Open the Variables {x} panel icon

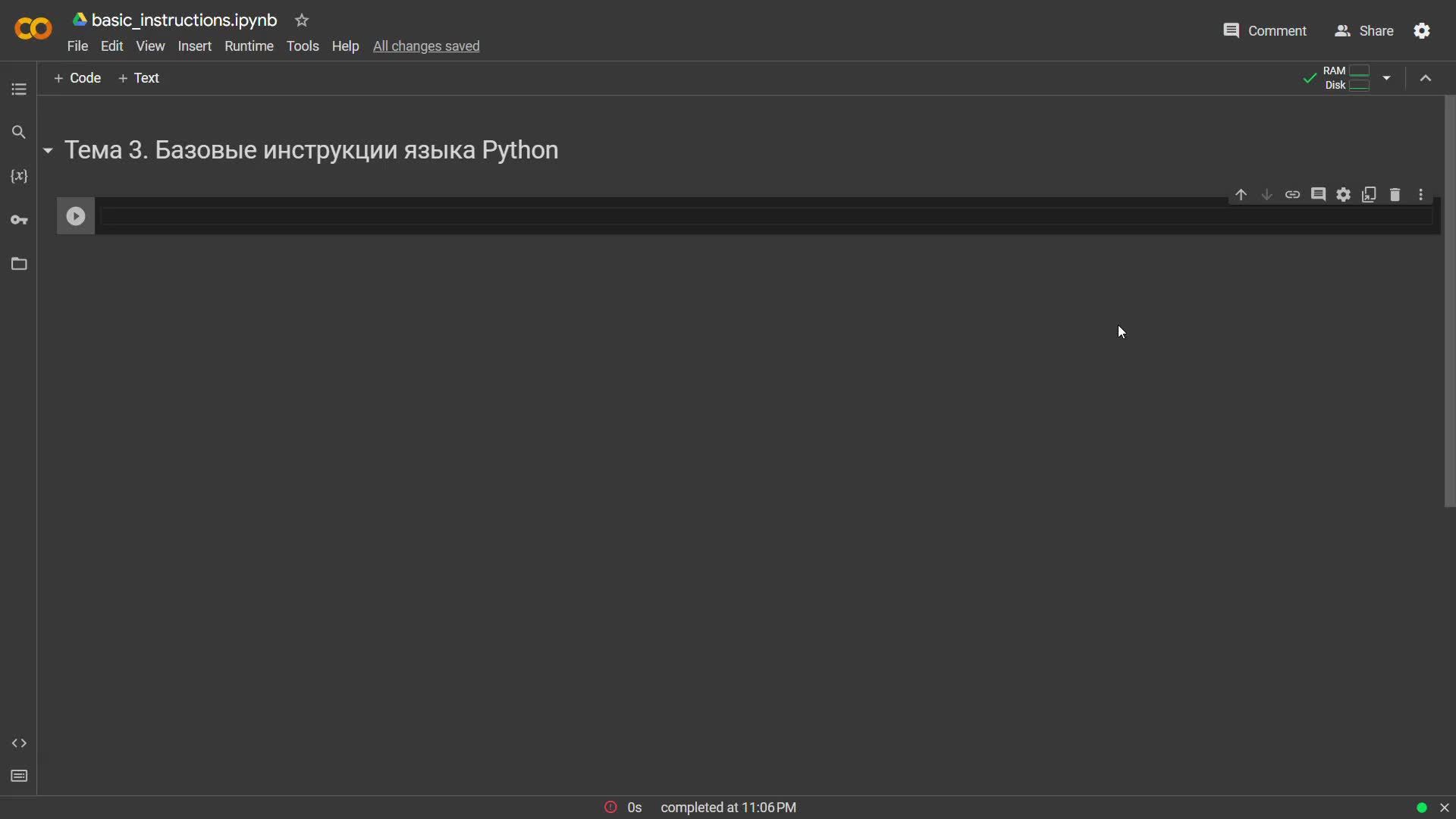19,176
